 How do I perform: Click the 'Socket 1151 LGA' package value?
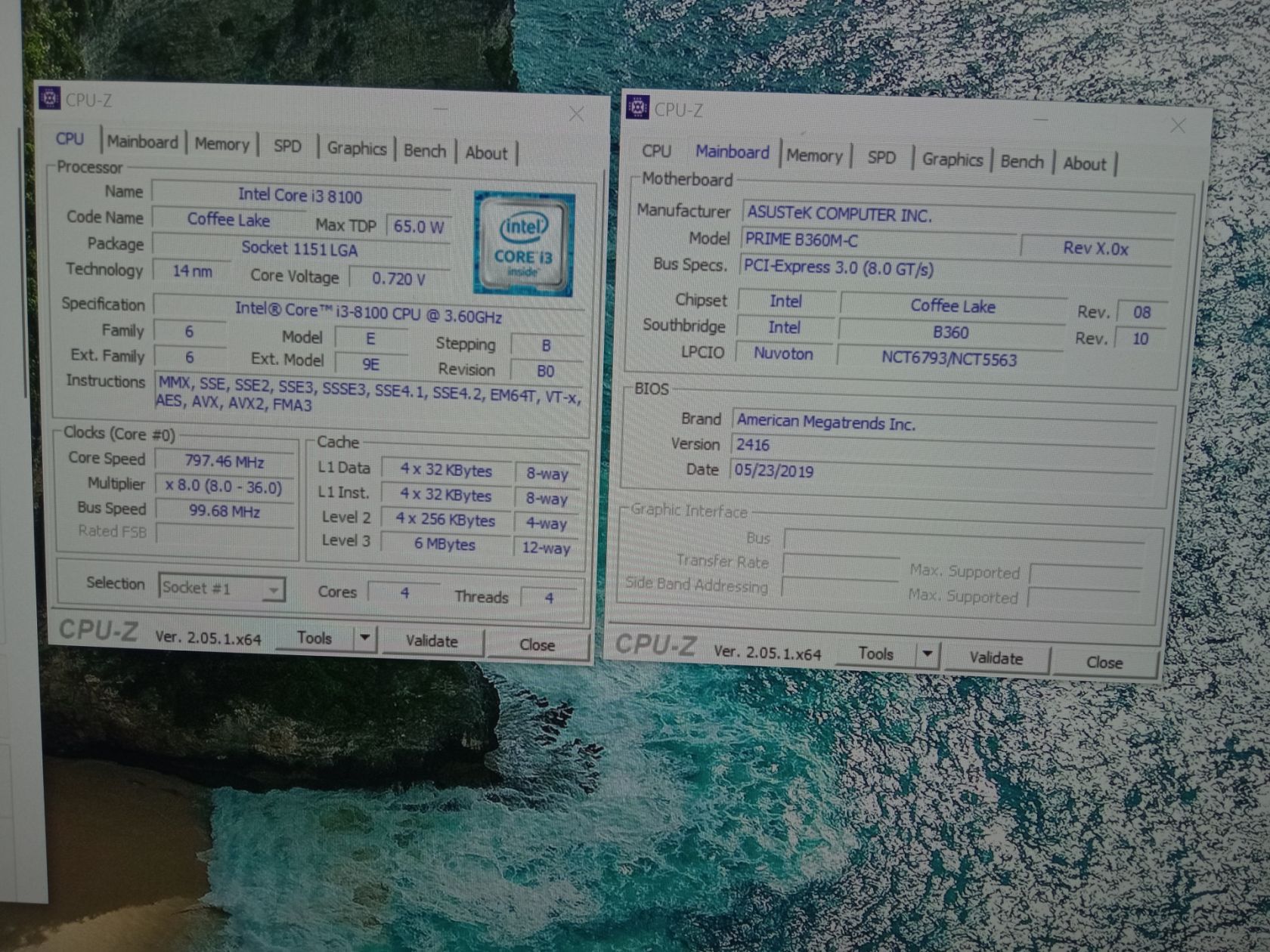click(300, 249)
